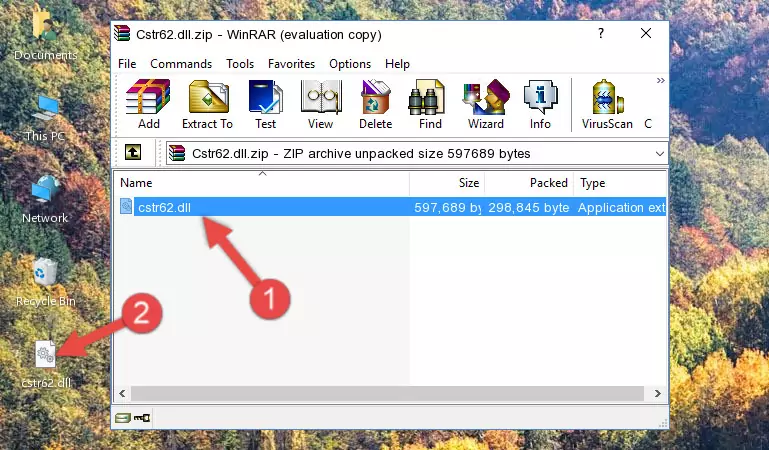Click the Extract To toolbar icon
Viewport: 769px width, 450px height.
coord(207,104)
